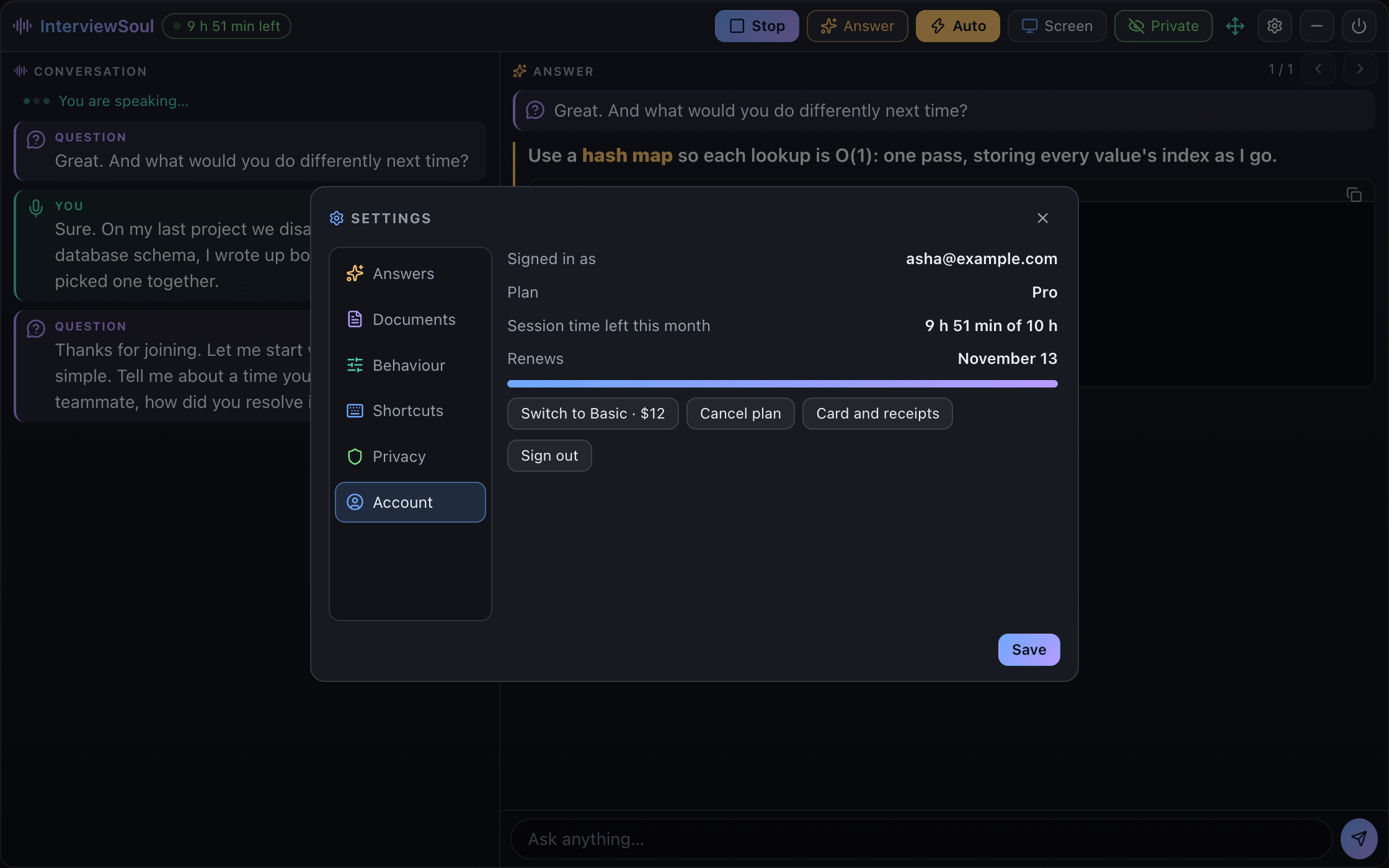The height and width of the screenshot is (868, 1389).
Task: Click the microphone icon on the You card
Action: tap(36, 208)
